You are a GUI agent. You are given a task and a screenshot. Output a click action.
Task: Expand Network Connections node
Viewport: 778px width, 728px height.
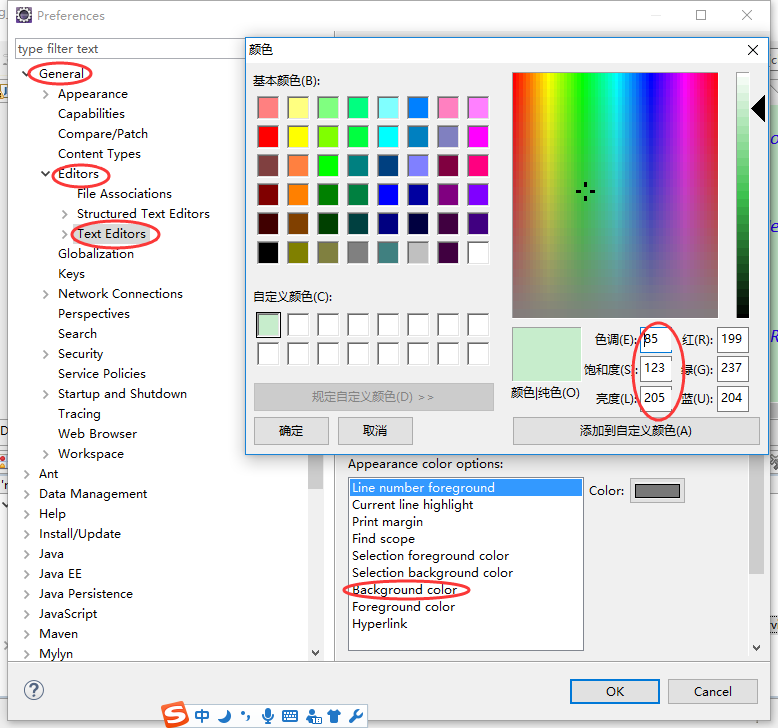point(46,294)
